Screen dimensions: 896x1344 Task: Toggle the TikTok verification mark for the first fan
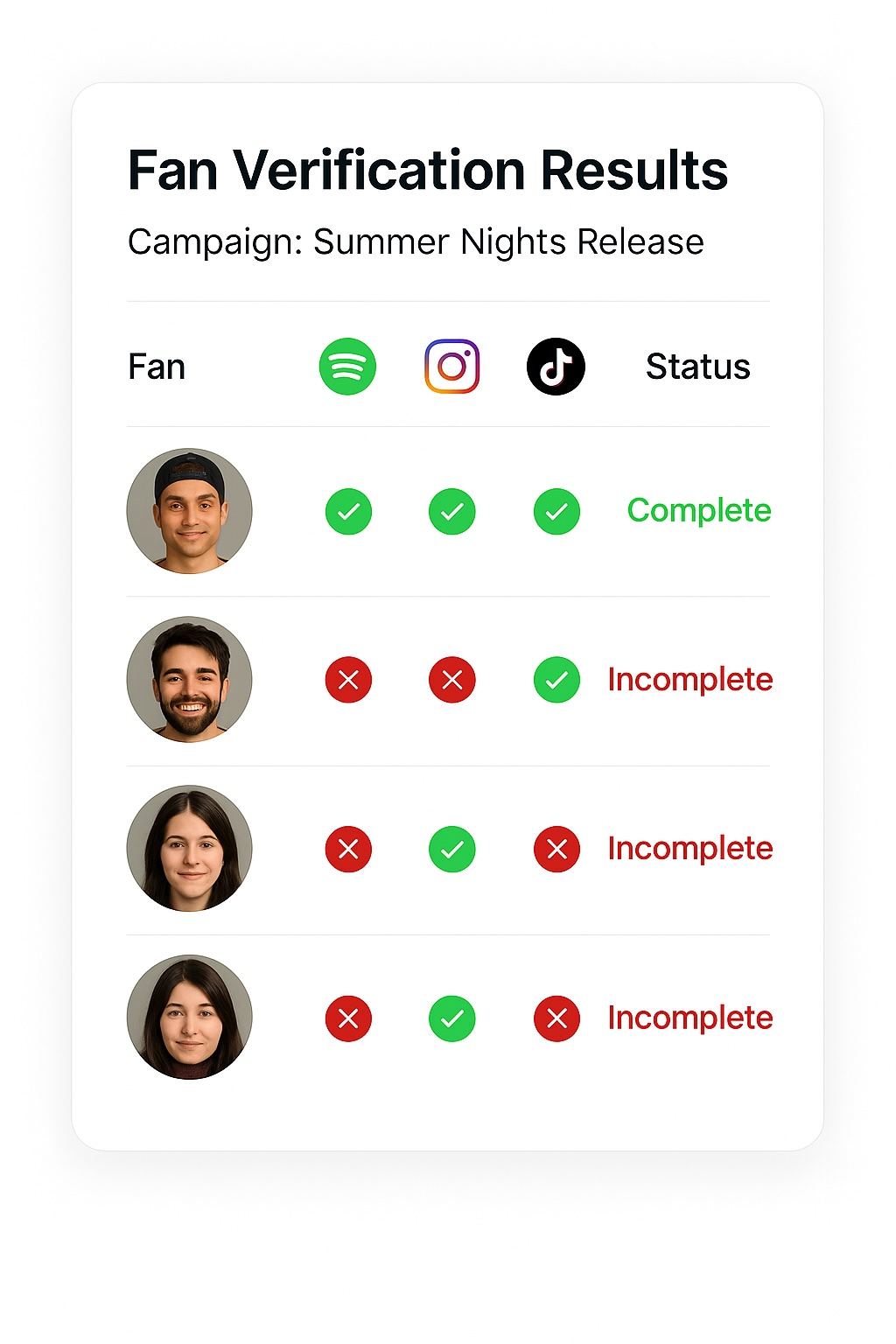(556, 511)
